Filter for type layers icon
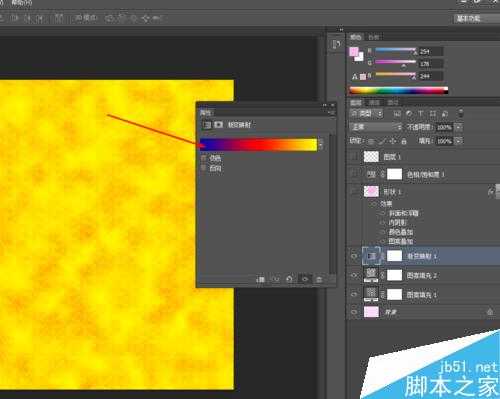Screen dimensions: 500x399 pyautogui.click(x=421, y=114)
